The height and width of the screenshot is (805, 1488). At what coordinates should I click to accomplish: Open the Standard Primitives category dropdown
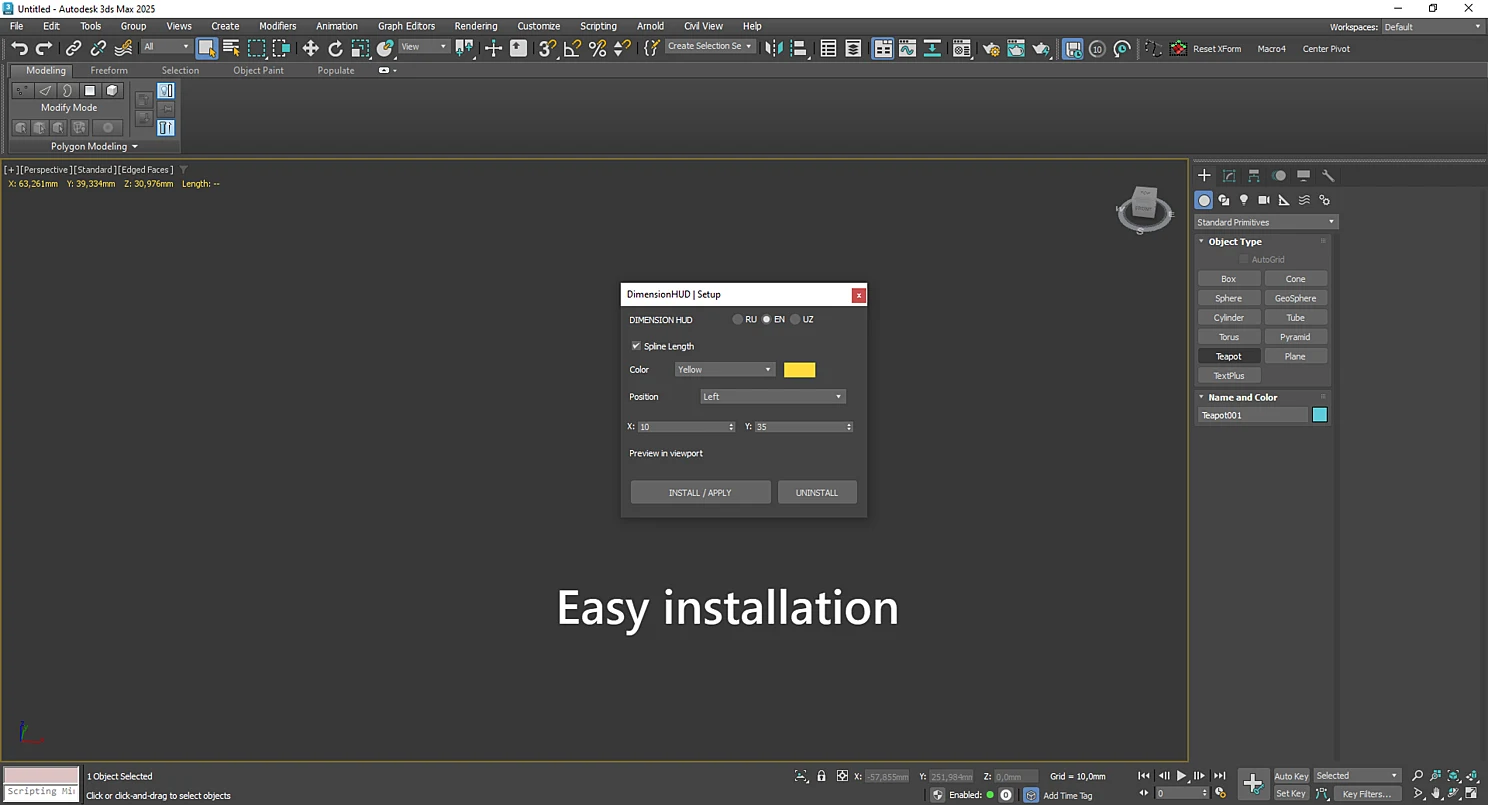1266,222
